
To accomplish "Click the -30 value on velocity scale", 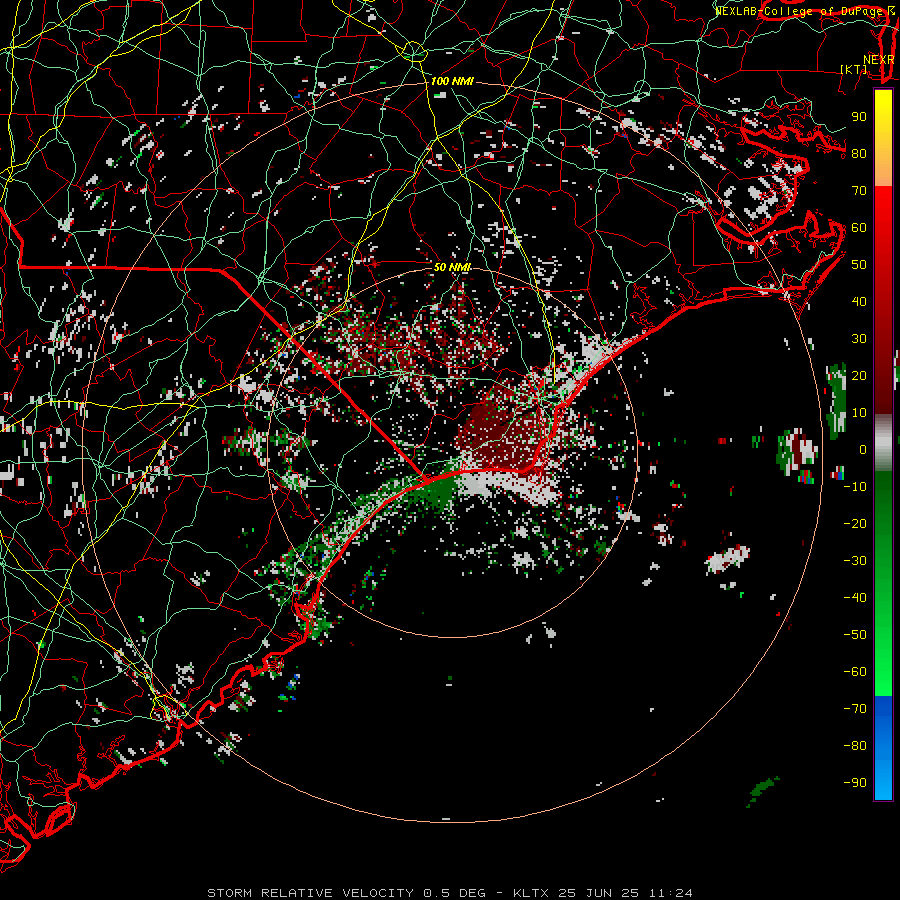I will [x=855, y=561].
